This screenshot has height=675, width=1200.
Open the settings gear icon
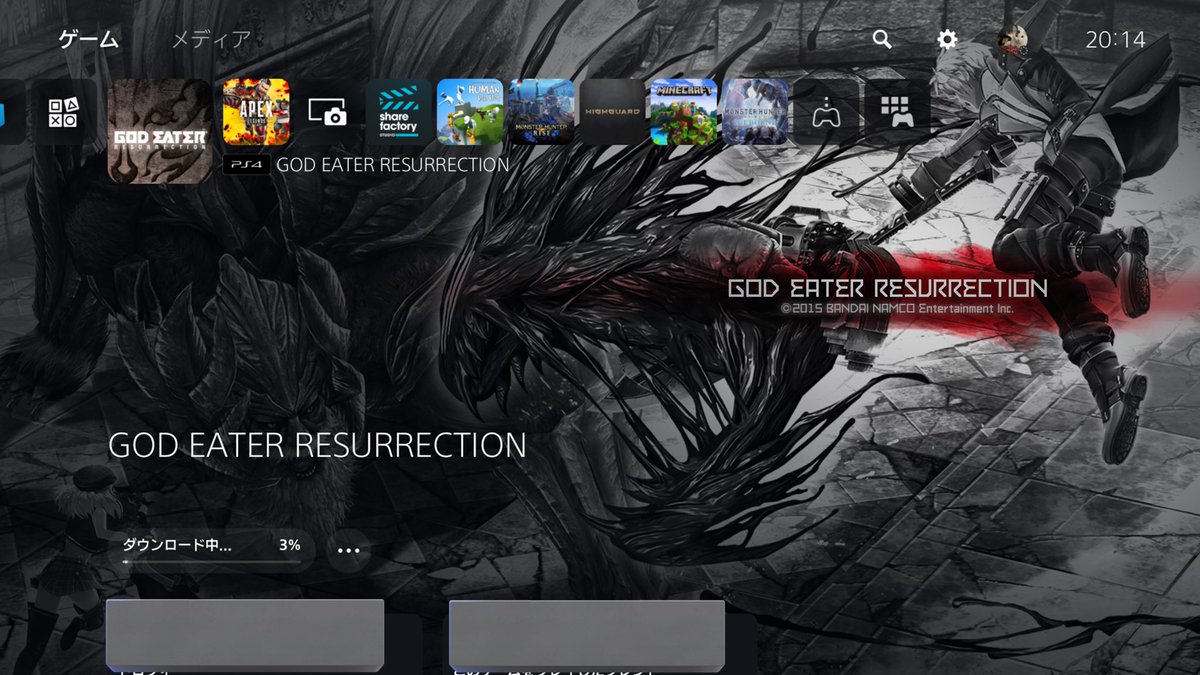tap(947, 40)
